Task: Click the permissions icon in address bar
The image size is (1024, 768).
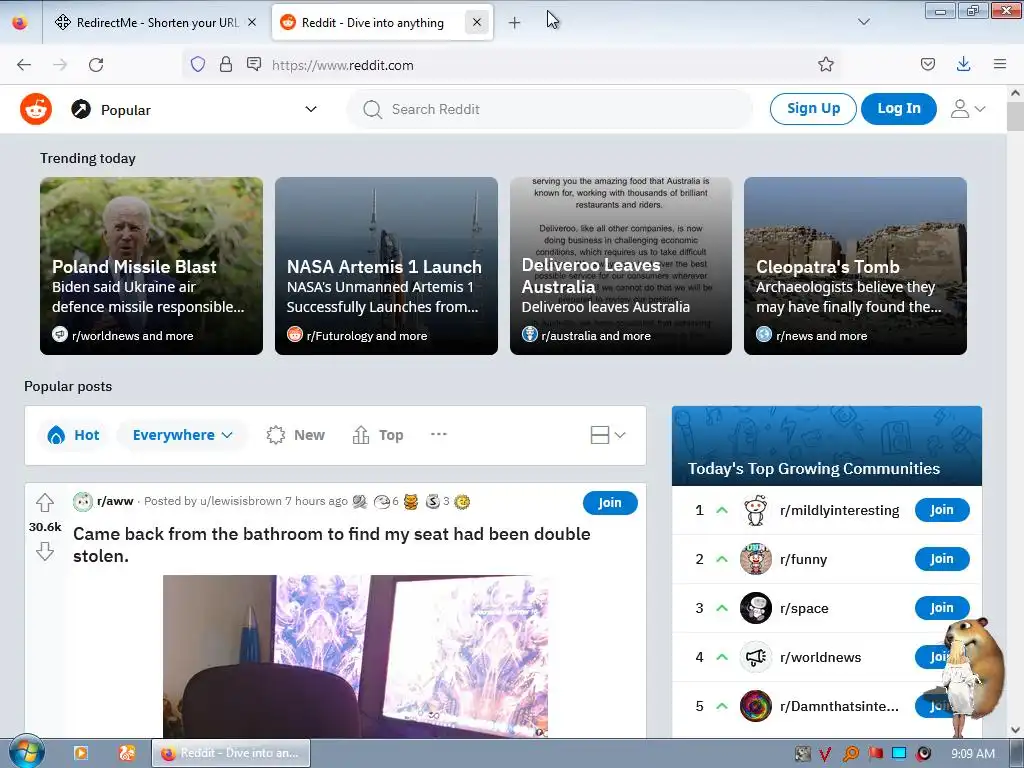Action: pyautogui.click(x=254, y=64)
